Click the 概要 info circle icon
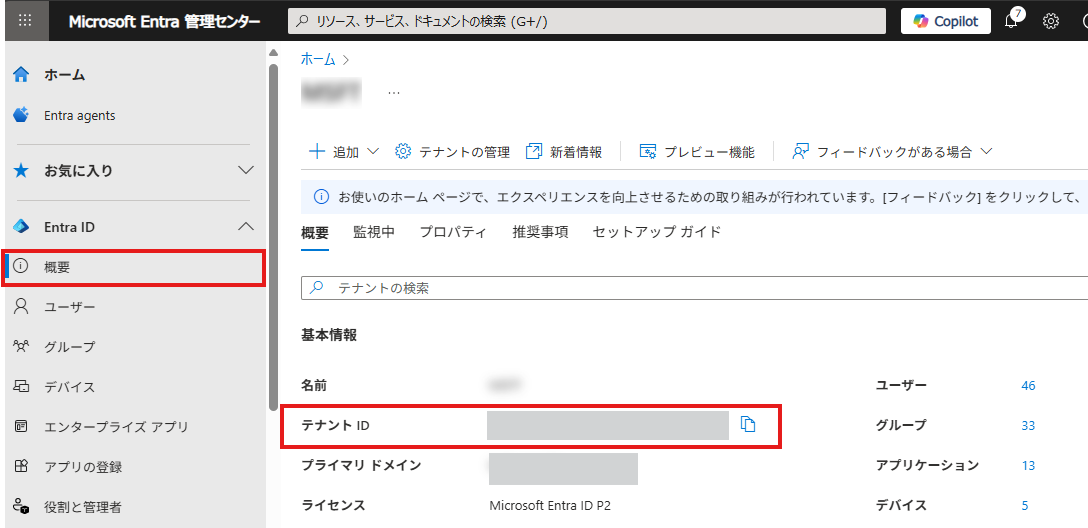The image size is (1088, 528). tap(22, 266)
